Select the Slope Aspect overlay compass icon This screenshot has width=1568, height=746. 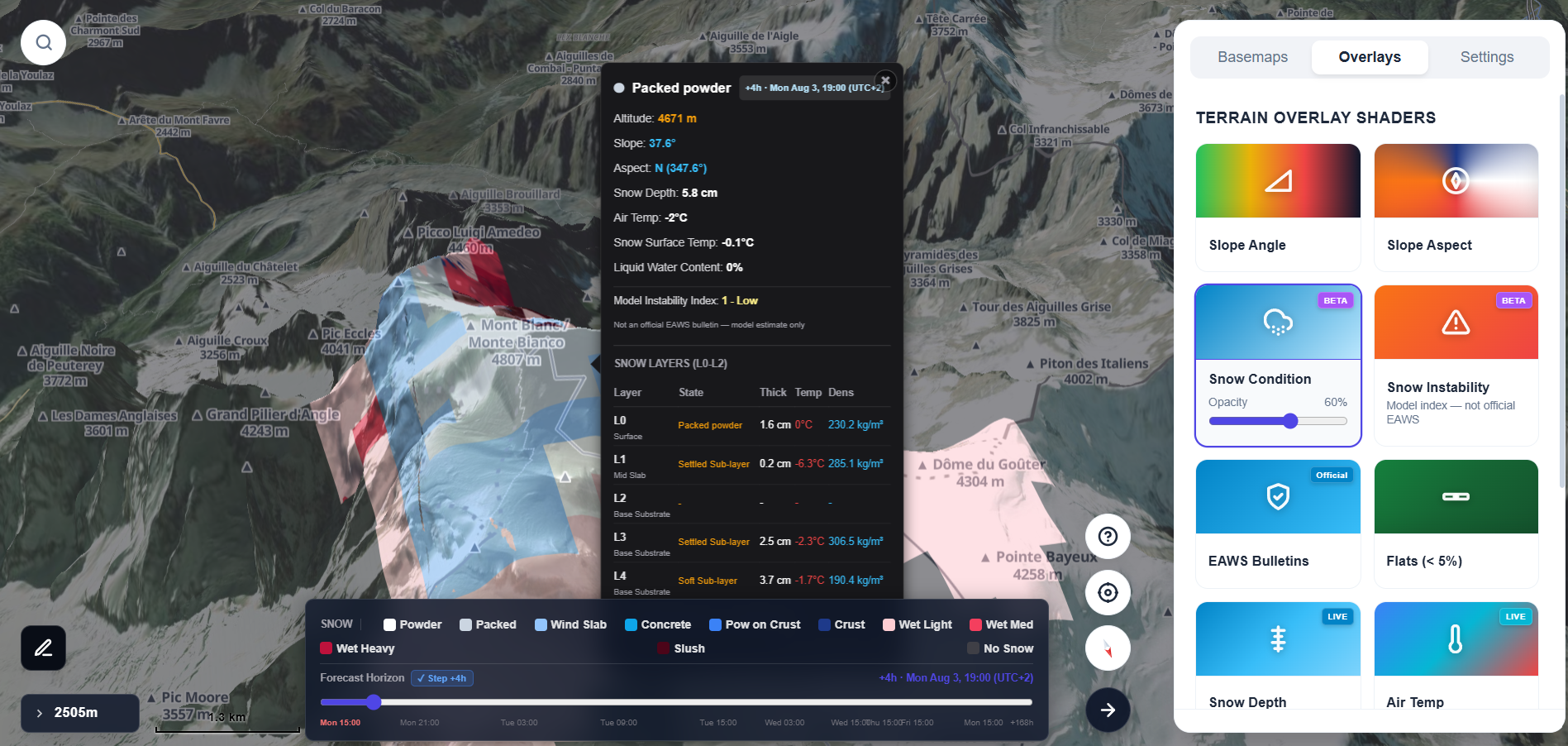click(x=1456, y=180)
